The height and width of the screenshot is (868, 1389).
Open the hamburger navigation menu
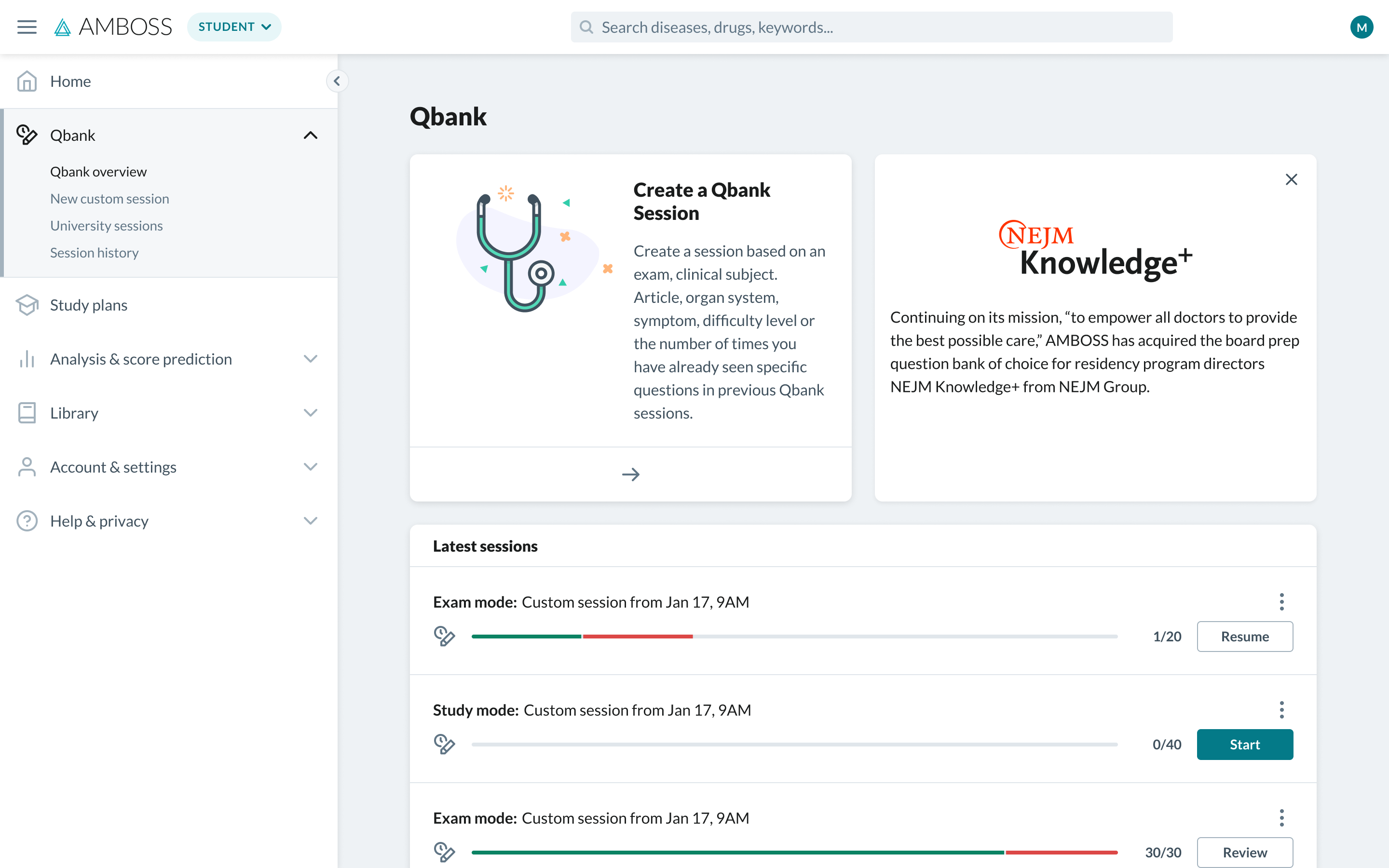pos(27,27)
